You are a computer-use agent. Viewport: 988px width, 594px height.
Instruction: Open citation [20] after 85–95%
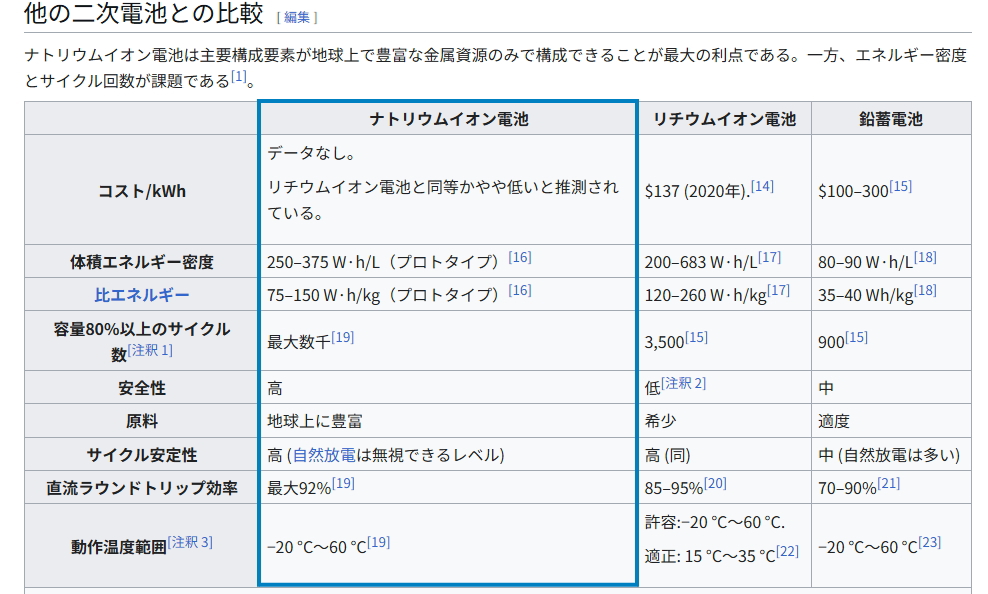[x=715, y=483]
